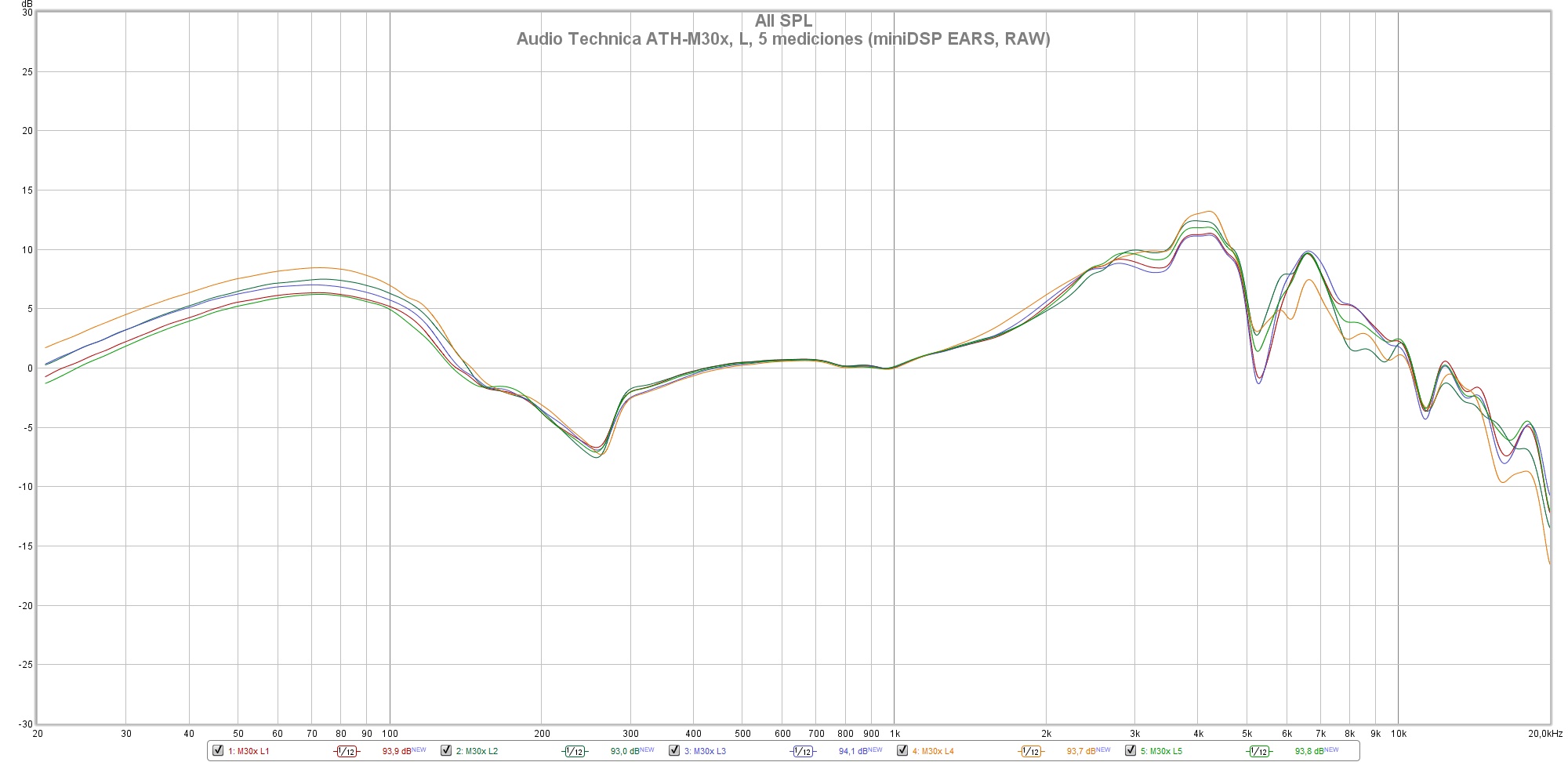Click the blue 1/12 smoothing icon for L3

[x=803, y=751]
